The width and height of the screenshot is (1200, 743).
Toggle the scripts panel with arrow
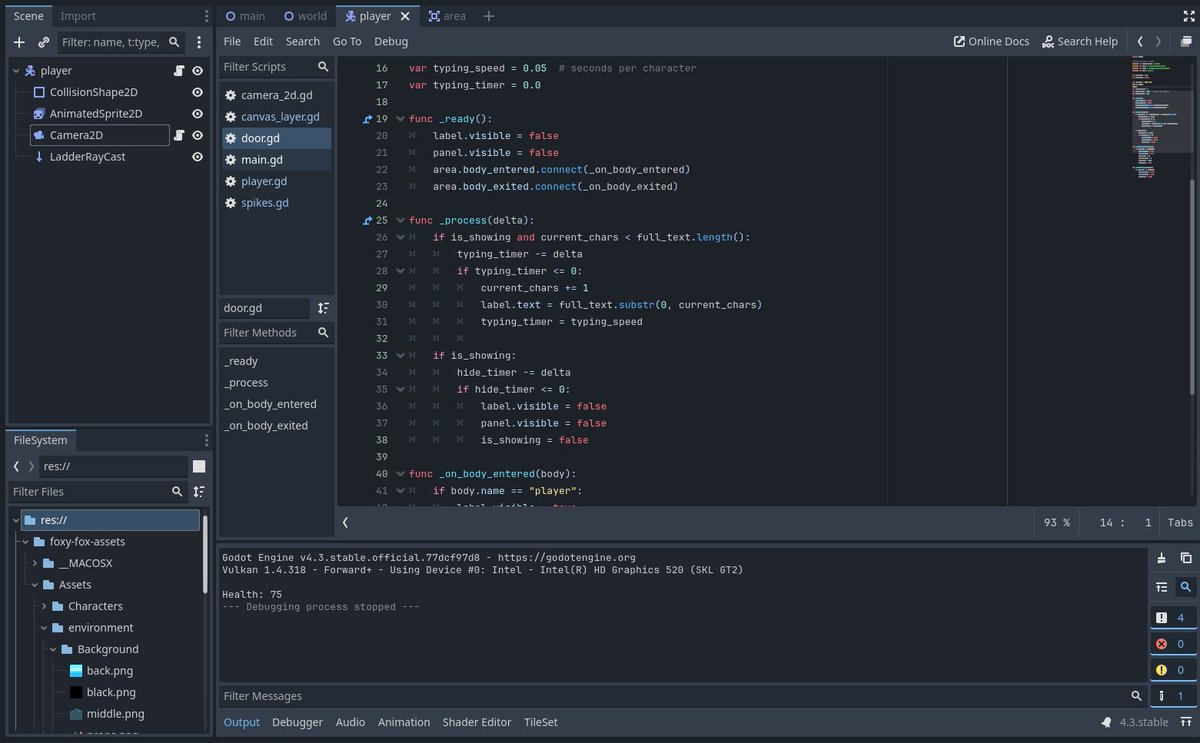pyautogui.click(x=345, y=522)
